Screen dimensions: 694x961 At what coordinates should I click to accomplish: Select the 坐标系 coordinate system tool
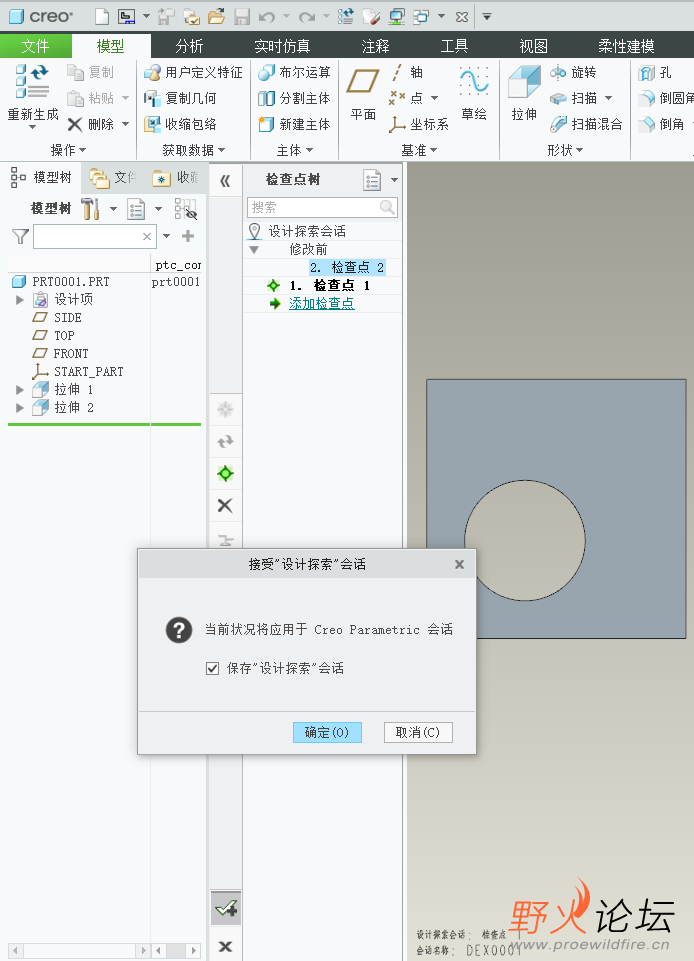point(419,124)
